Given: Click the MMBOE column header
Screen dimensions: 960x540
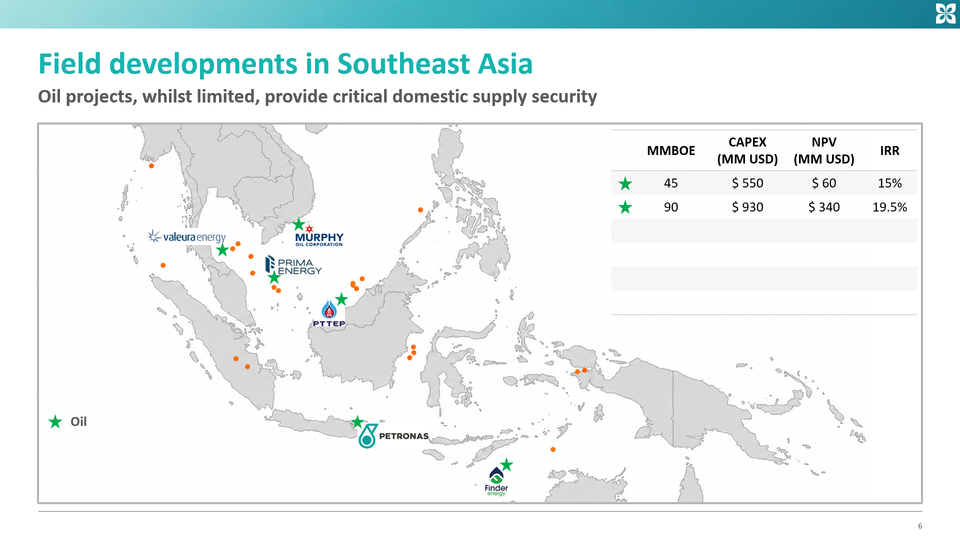Looking at the screenshot, I should tap(671, 151).
